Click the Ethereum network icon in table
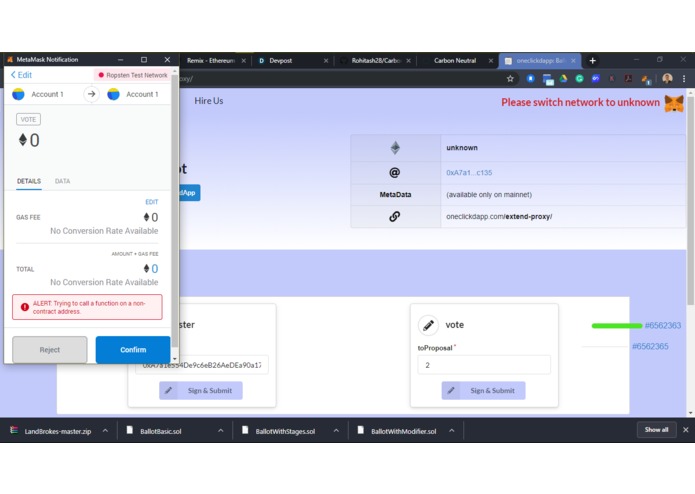This screenshot has height=494, width=695. click(x=395, y=148)
